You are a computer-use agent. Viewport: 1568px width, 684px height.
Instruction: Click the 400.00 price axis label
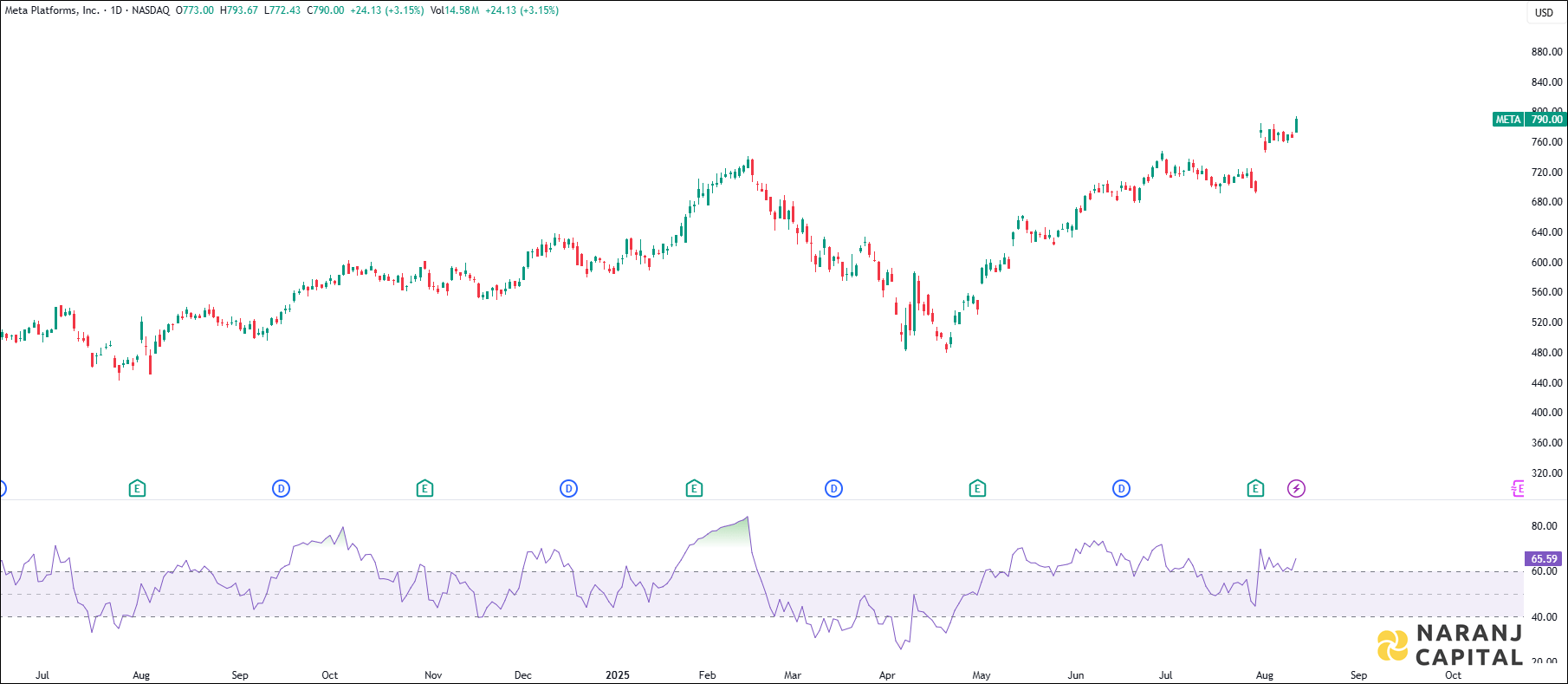[x=1547, y=413]
